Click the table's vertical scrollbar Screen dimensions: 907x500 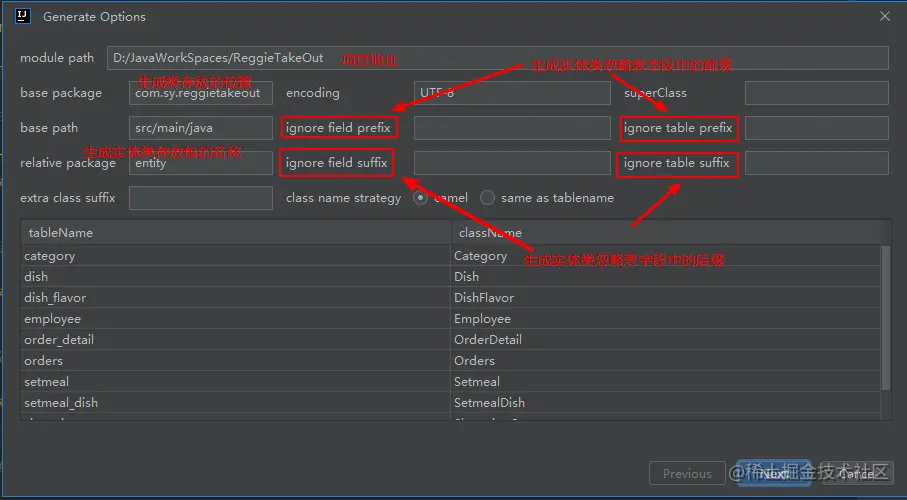pyautogui.click(x=886, y=318)
